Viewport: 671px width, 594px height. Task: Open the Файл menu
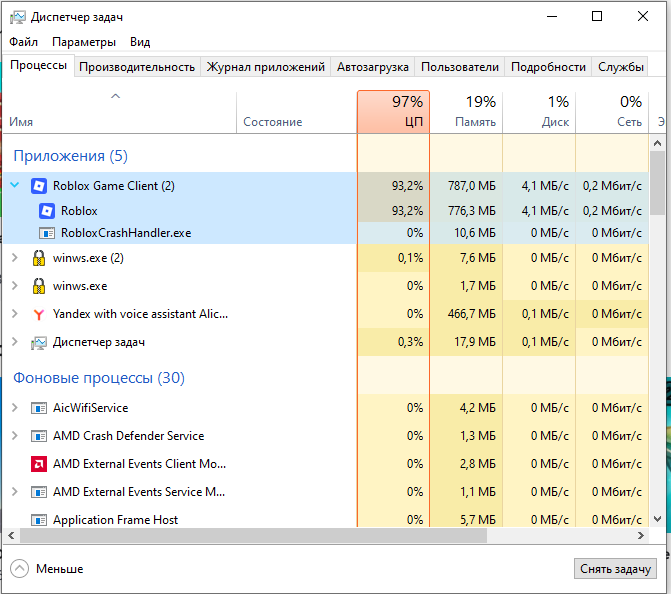point(24,42)
